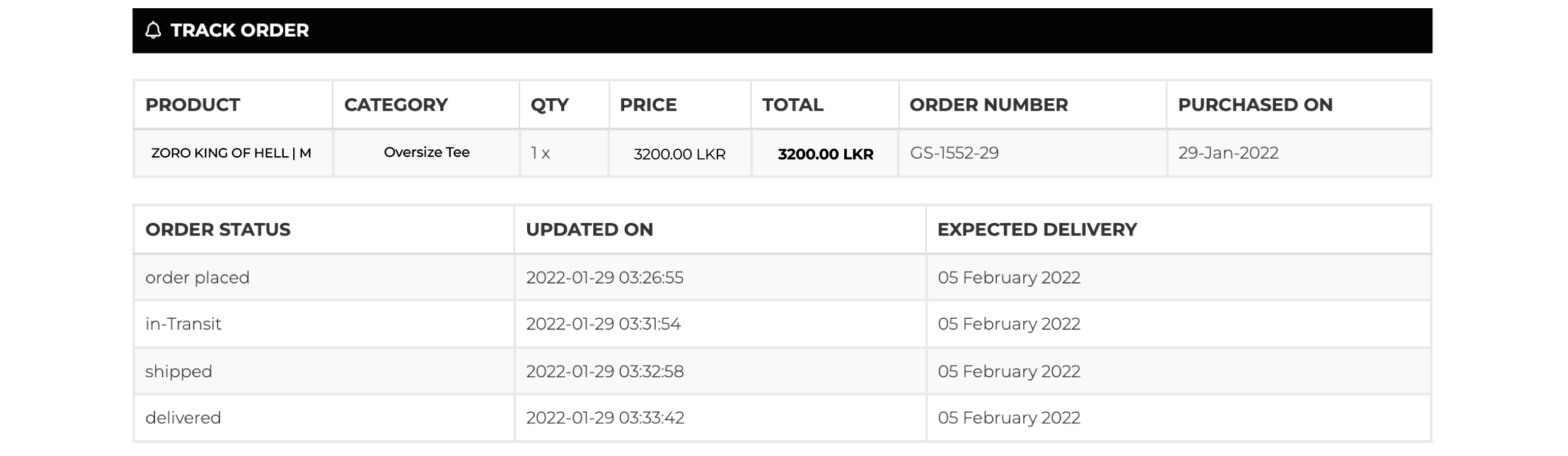Viewport: 1568px width, 456px height.
Task: Click the TRACK ORDER header title
Action: 240,30
